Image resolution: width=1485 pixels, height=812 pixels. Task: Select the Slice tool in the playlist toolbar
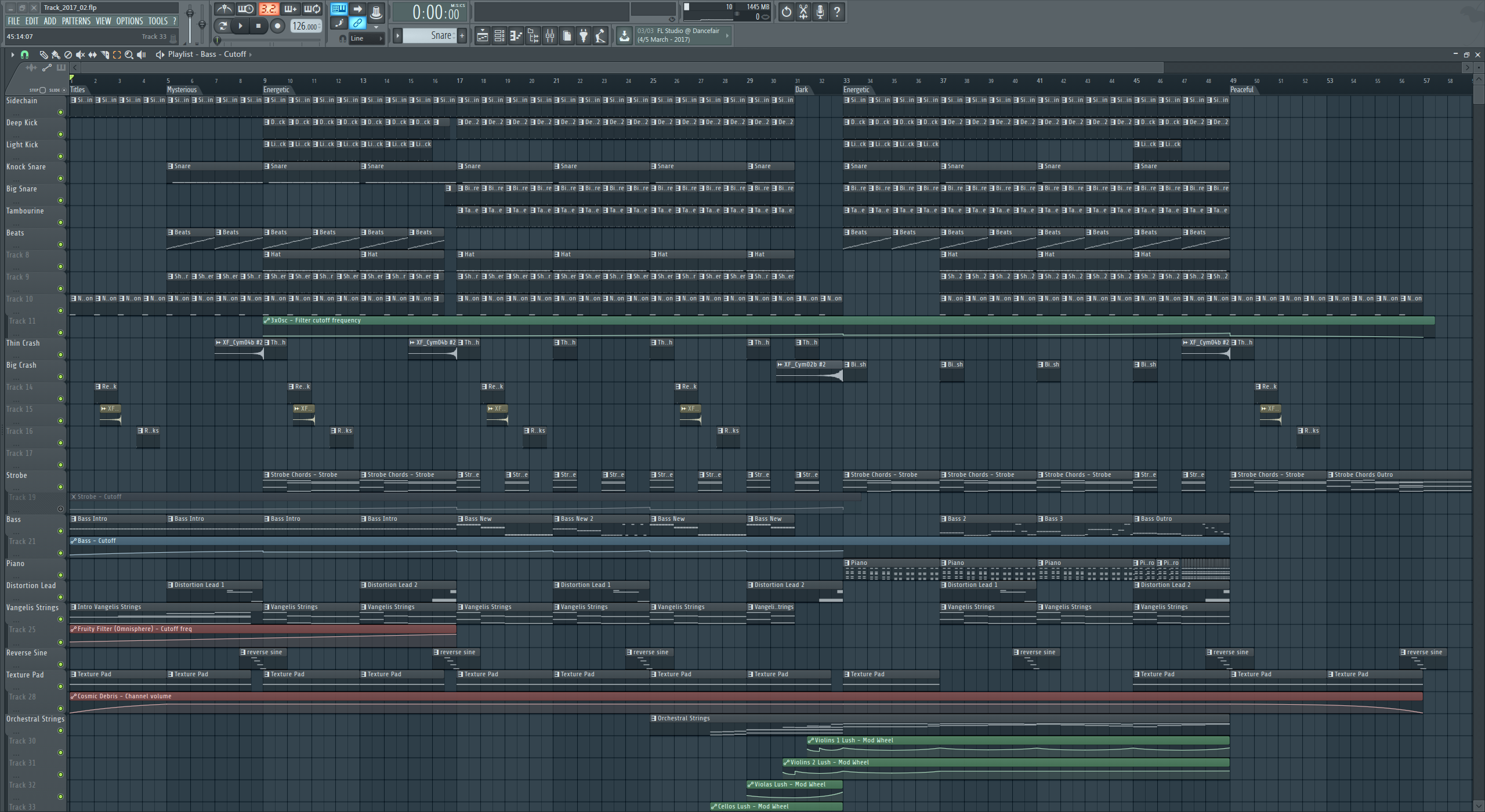pos(105,55)
